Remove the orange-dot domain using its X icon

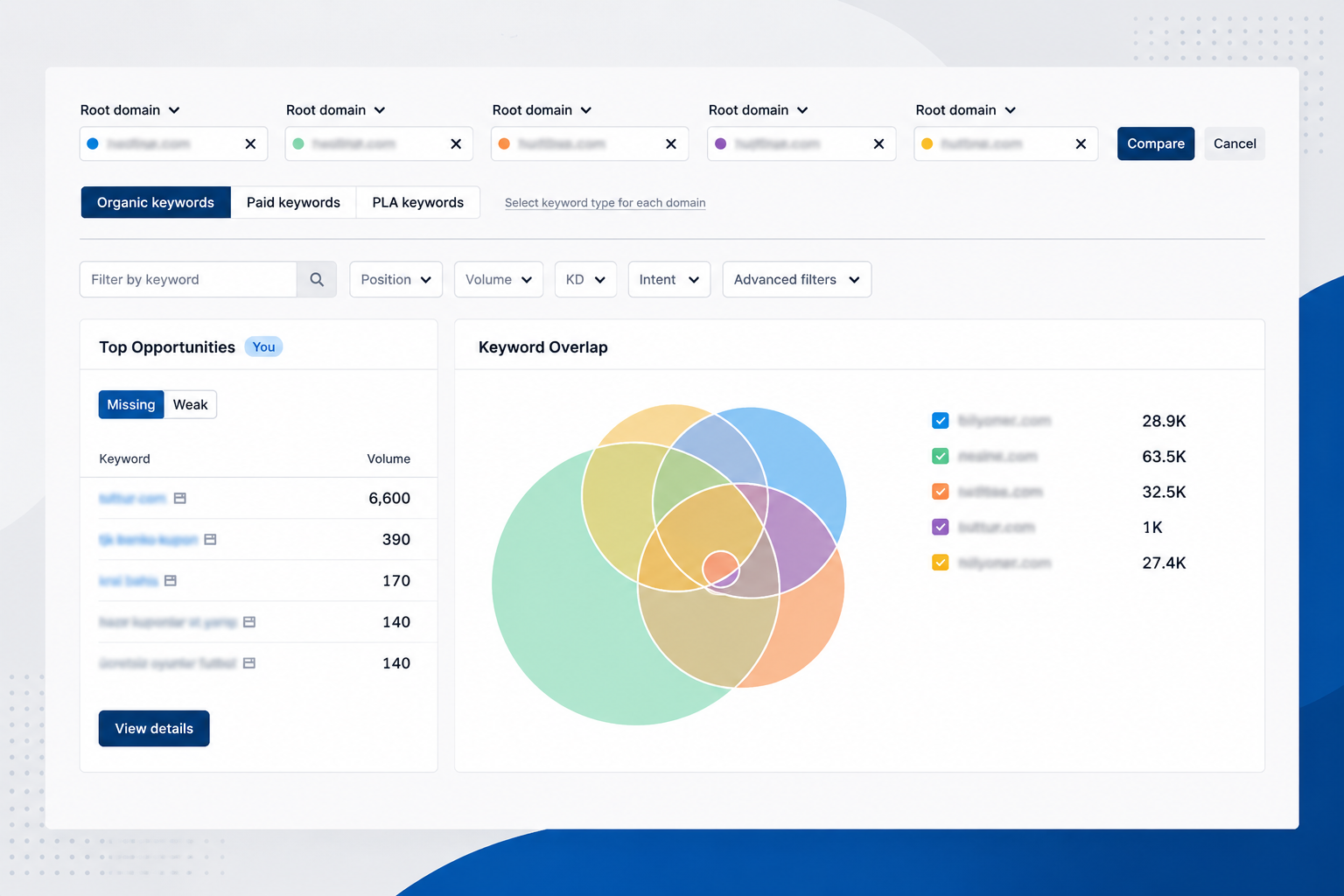671,143
